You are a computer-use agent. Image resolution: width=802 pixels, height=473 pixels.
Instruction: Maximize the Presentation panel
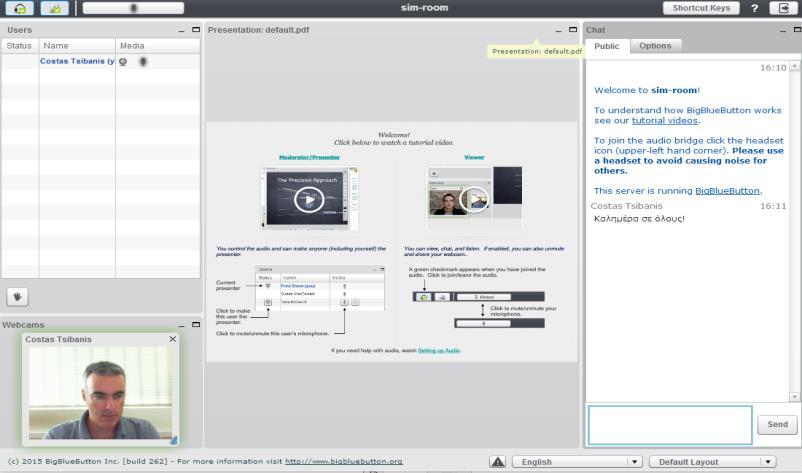[573, 30]
